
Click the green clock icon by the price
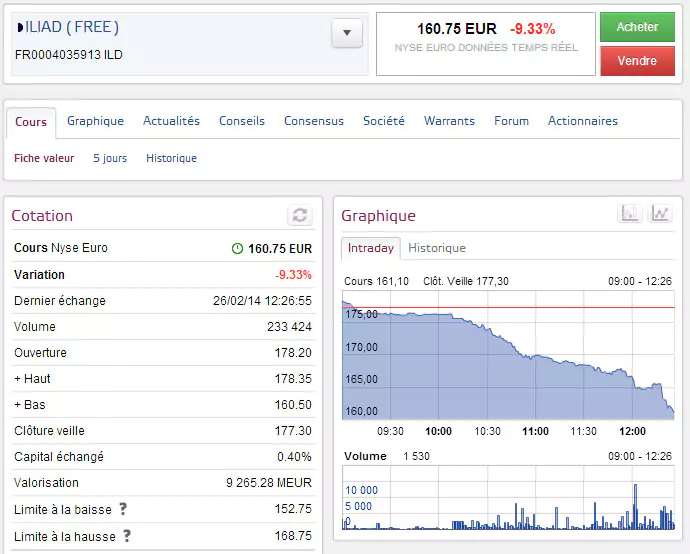[237, 248]
